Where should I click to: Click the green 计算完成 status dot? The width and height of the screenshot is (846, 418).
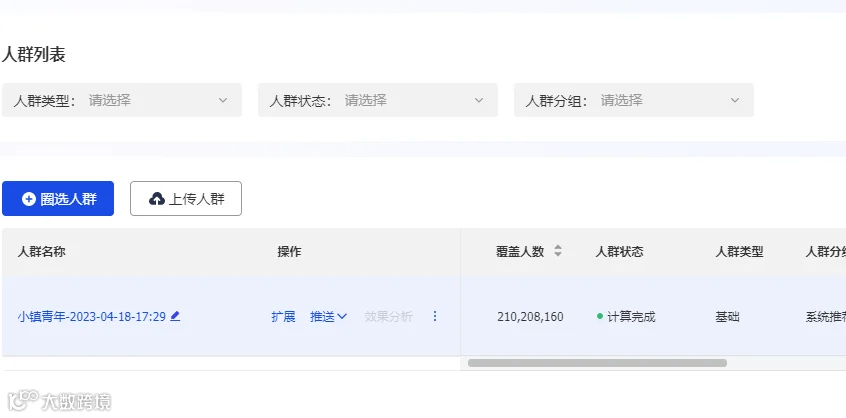(599, 316)
